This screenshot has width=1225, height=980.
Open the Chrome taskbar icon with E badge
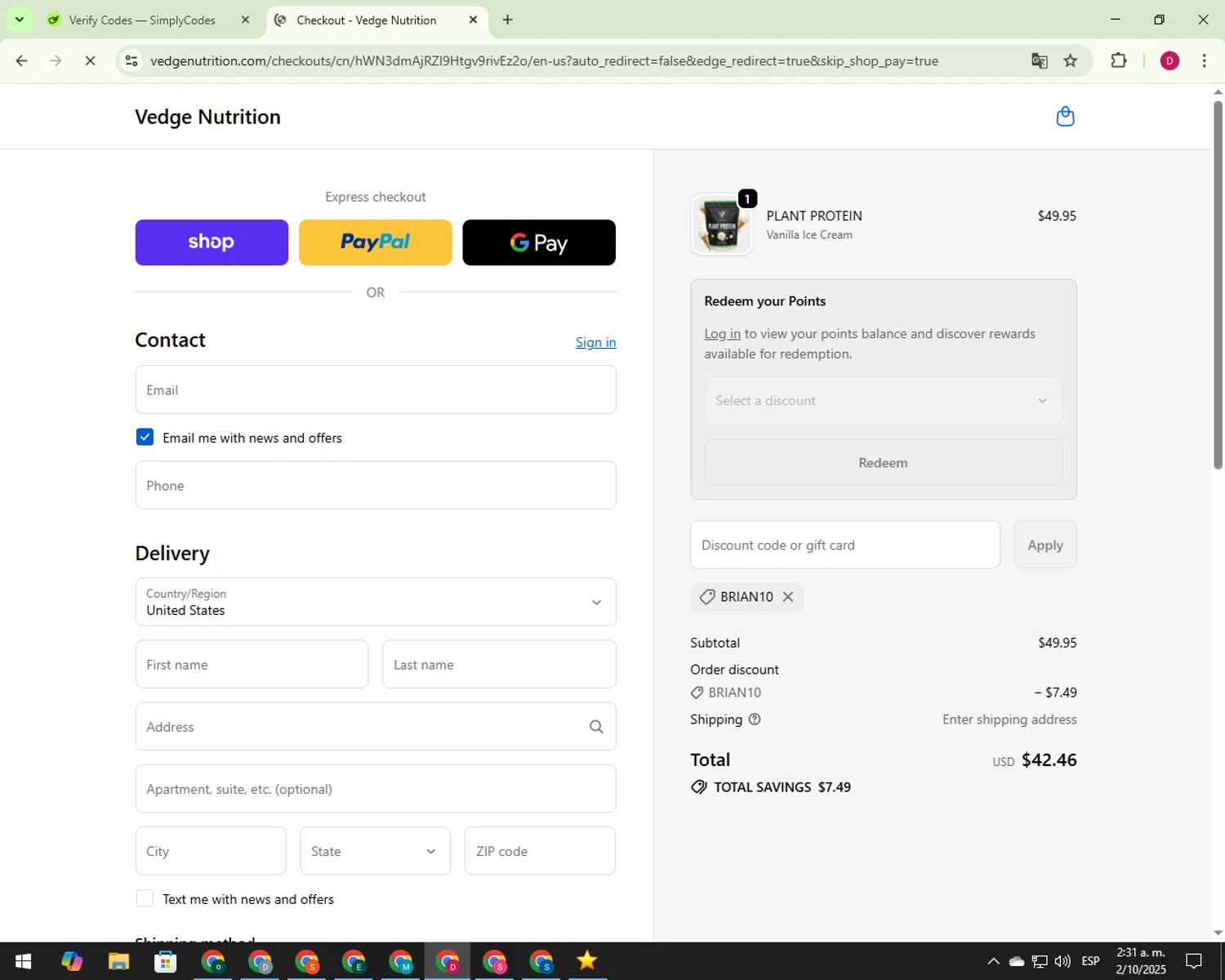[354, 961]
